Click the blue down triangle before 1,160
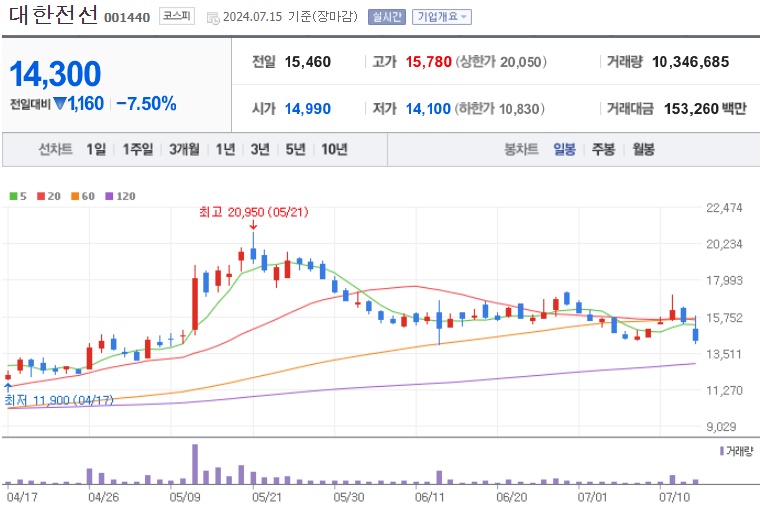 tap(60, 103)
